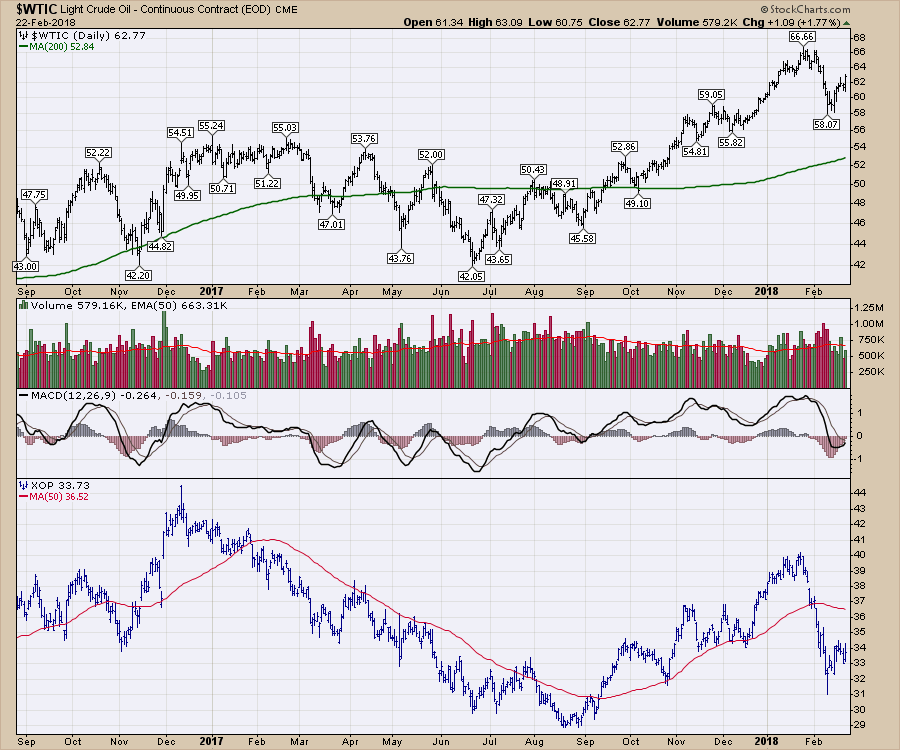Click the 50.43 price annotation
Viewport: 900px width, 750px height.
533,170
